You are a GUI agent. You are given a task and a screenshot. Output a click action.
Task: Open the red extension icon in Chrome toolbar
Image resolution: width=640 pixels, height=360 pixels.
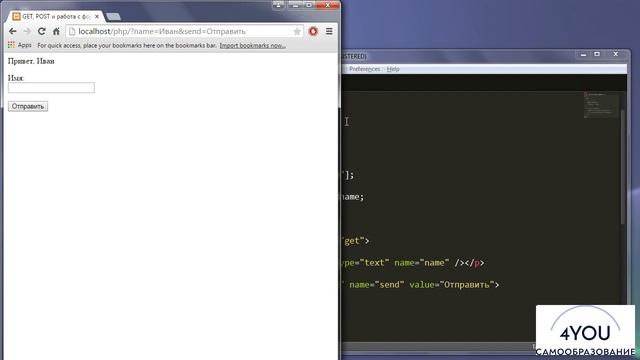pos(313,31)
